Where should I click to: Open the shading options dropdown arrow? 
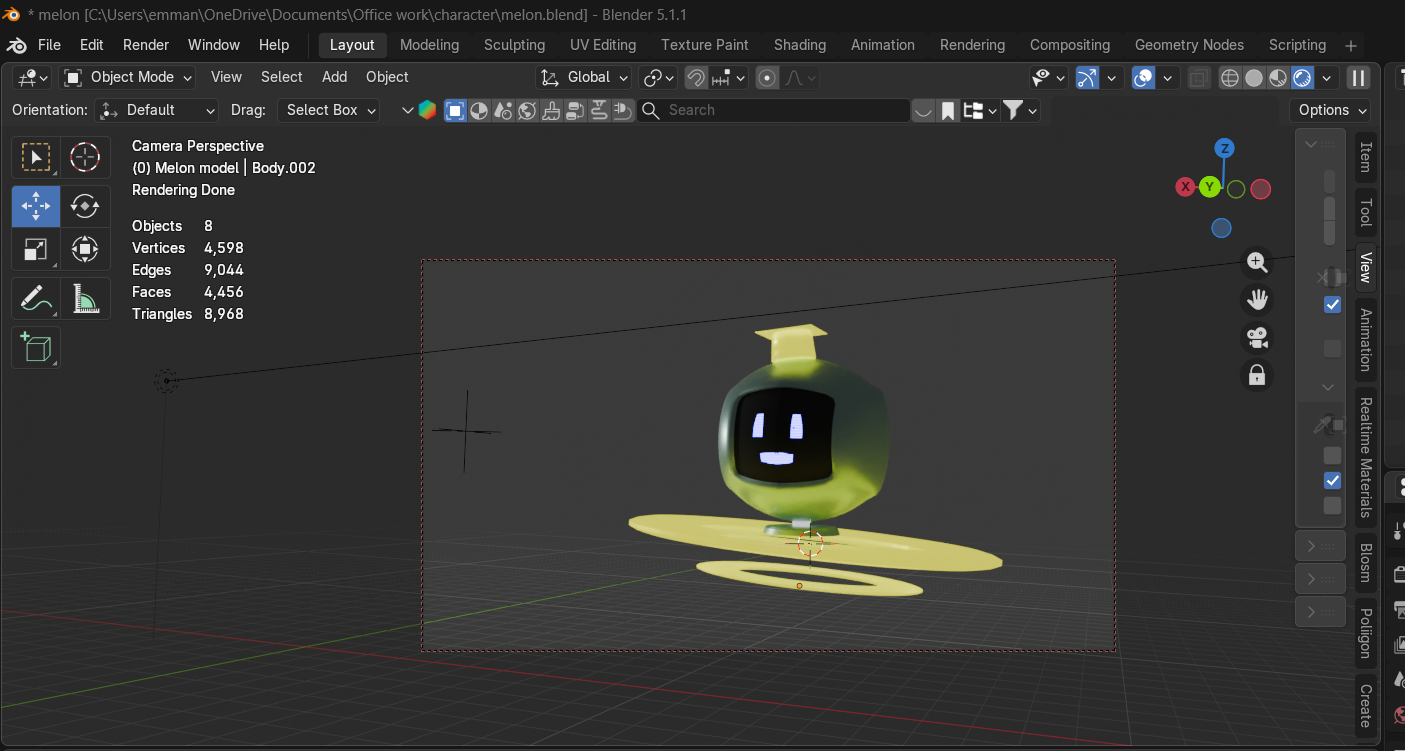1327,77
